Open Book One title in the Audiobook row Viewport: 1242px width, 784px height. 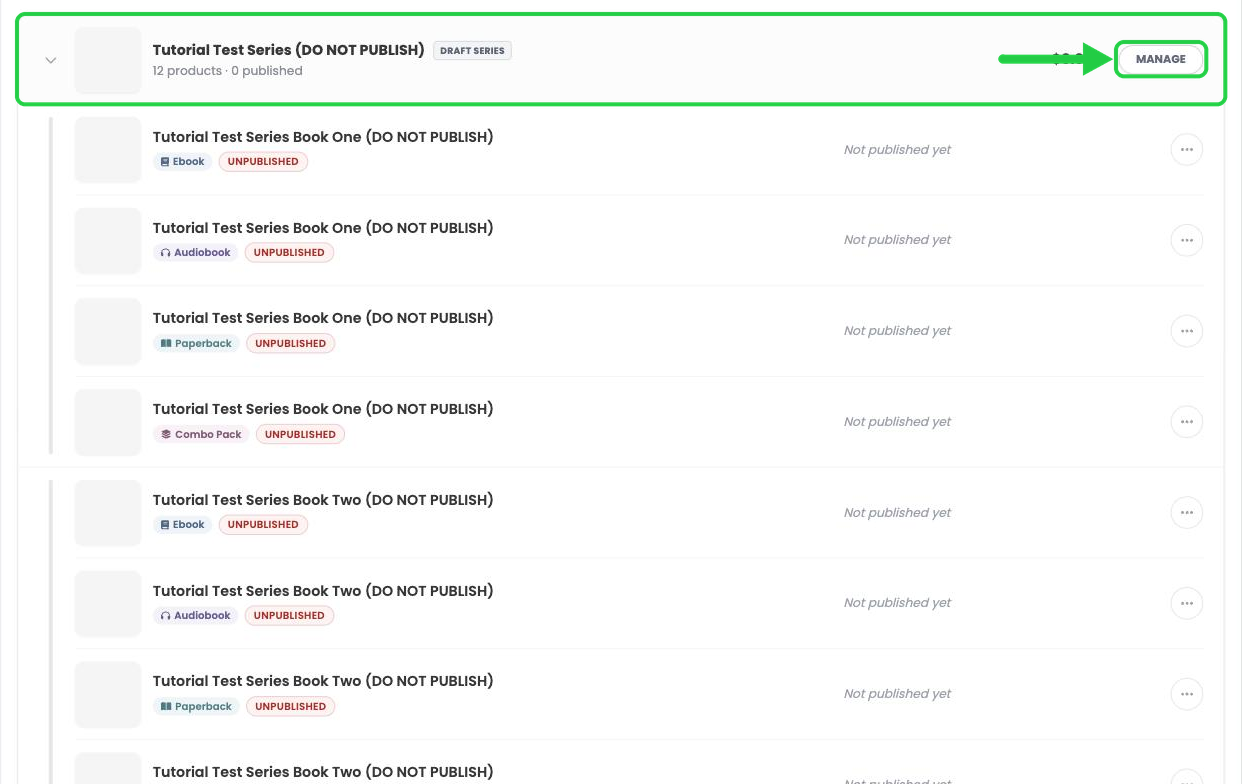pyautogui.click(x=323, y=228)
